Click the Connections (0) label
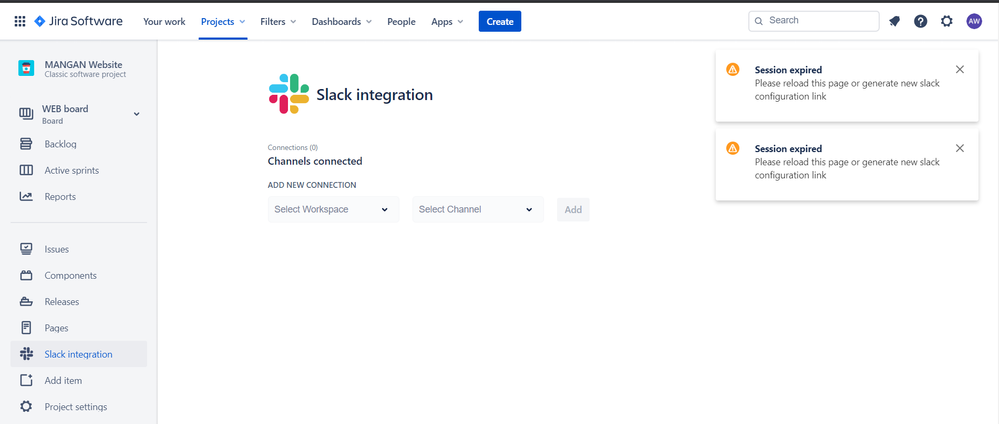Screen dimensions: 999x424 point(292,147)
